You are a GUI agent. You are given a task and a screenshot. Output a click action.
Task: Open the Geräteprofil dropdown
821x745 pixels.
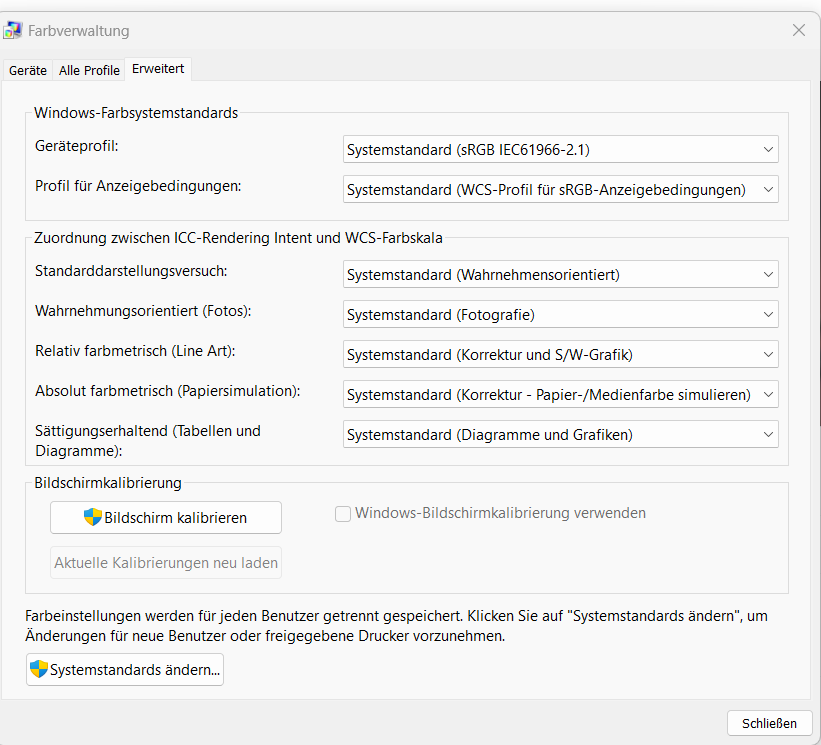(560, 150)
